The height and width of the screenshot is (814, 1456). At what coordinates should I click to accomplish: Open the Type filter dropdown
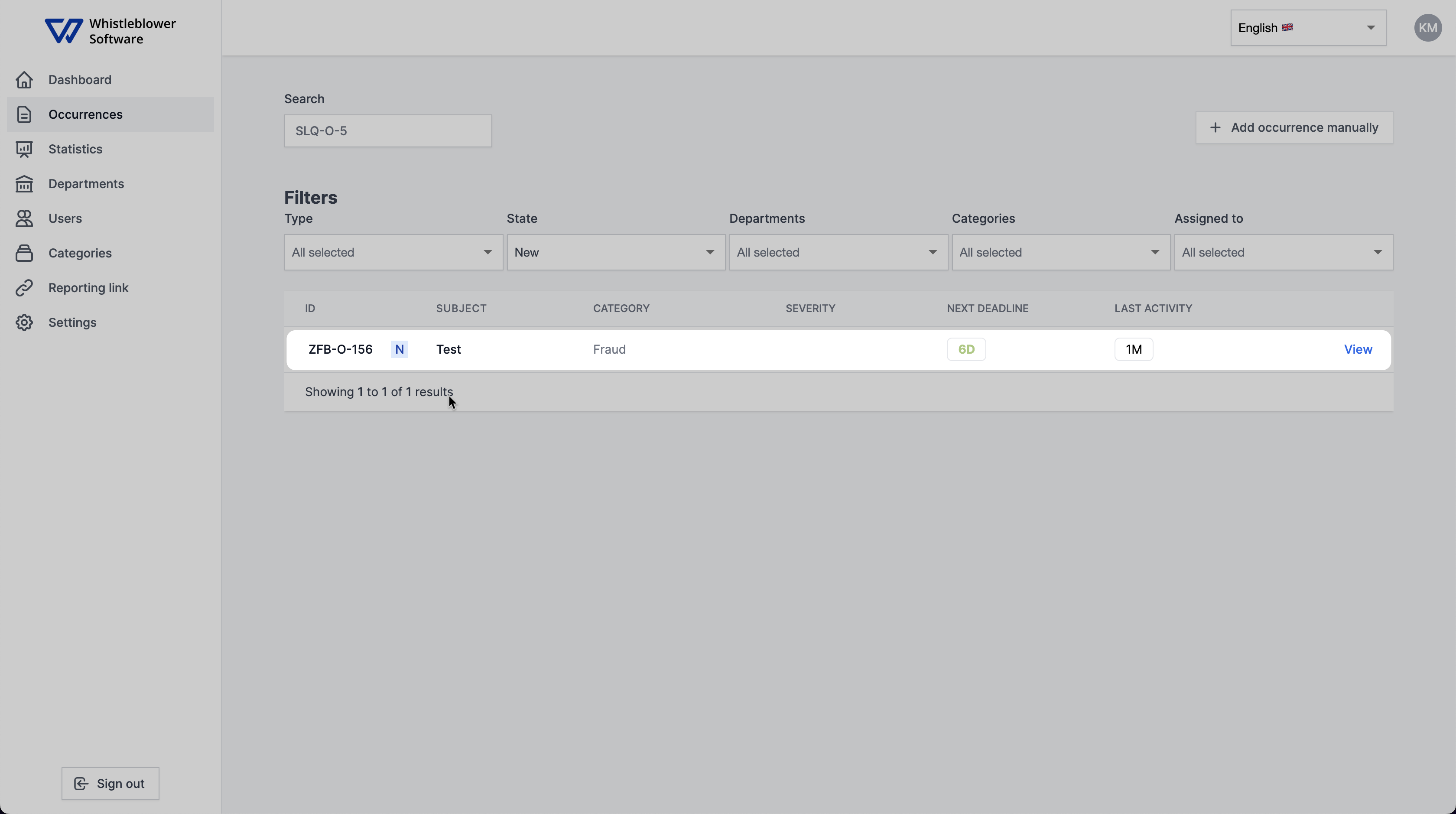(393, 252)
